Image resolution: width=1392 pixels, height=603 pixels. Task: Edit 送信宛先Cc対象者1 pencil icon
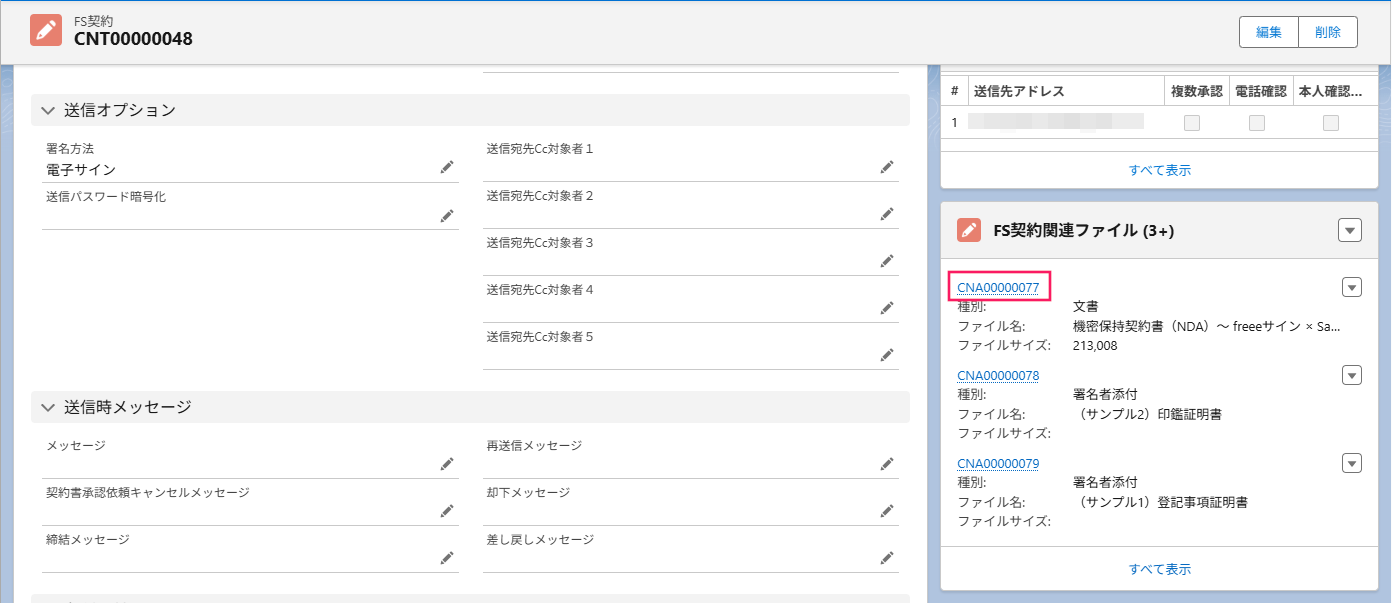pyautogui.click(x=887, y=167)
